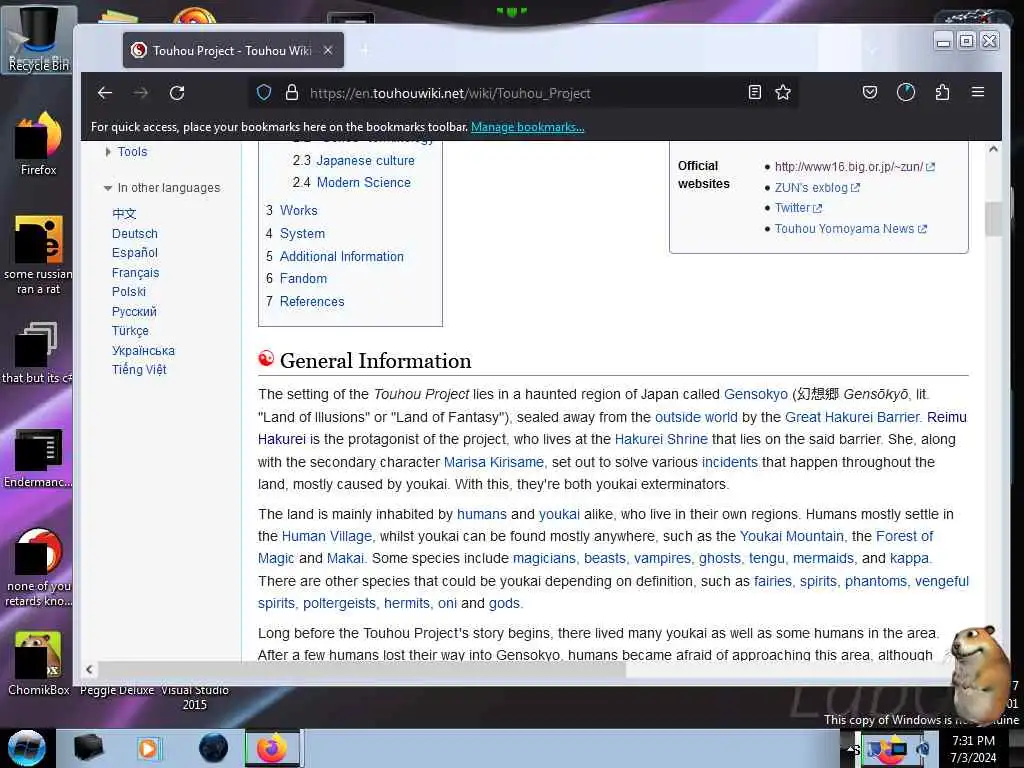
Task: Select the Firefox desktop shortcut
Action: click(x=39, y=144)
